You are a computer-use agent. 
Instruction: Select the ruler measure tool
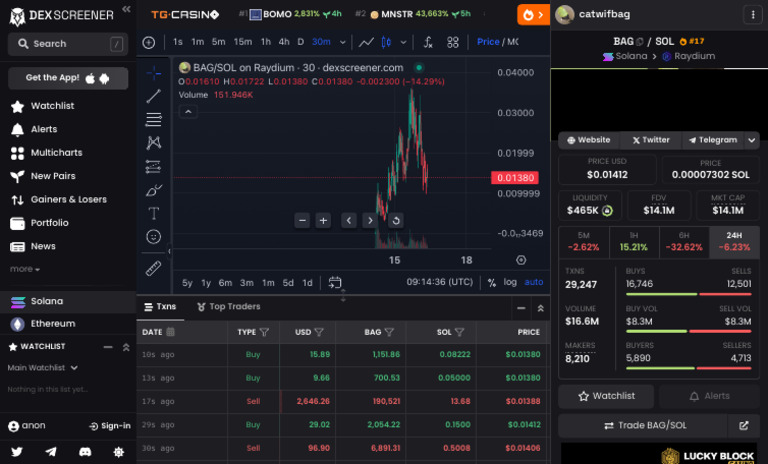point(153,269)
